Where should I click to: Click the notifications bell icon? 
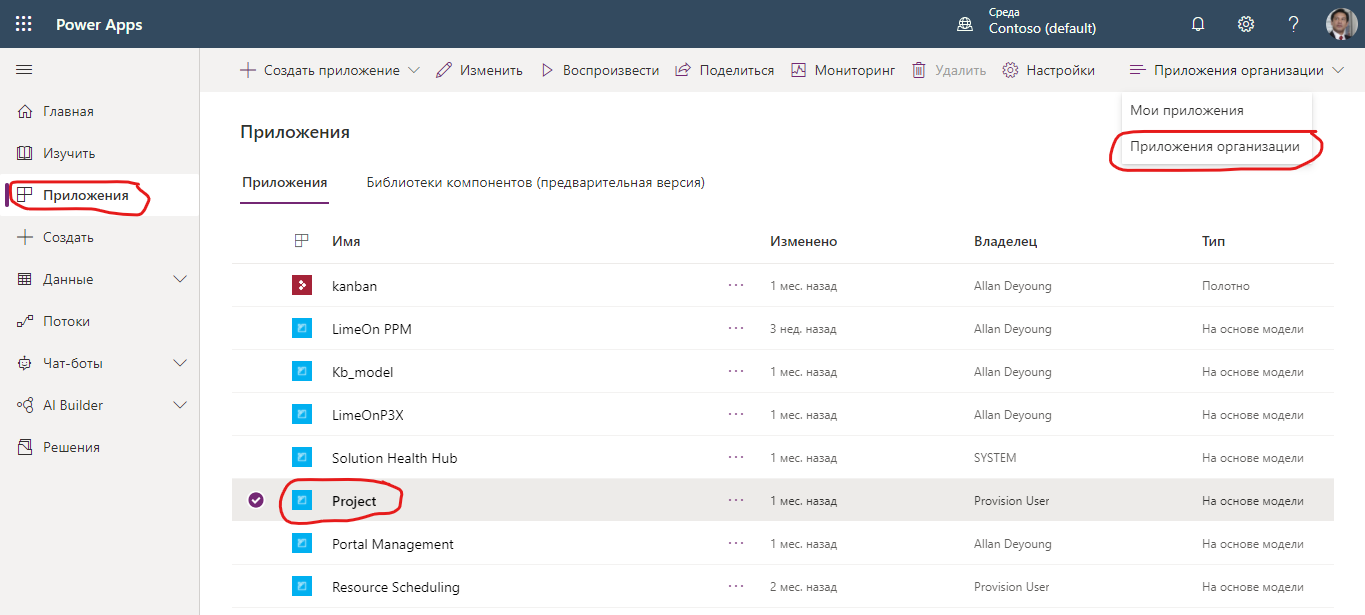point(1198,25)
